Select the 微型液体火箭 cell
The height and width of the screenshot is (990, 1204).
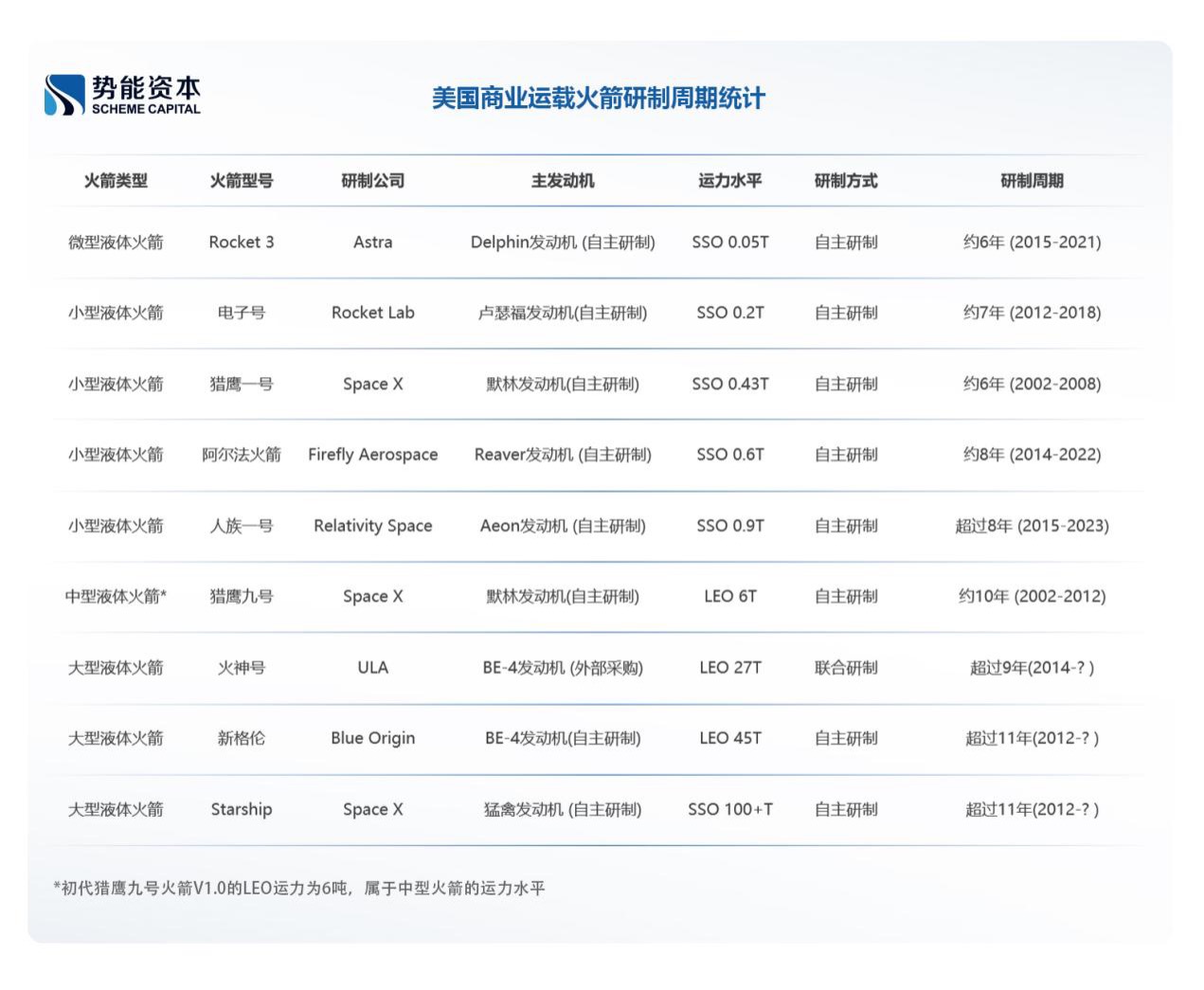tap(116, 243)
